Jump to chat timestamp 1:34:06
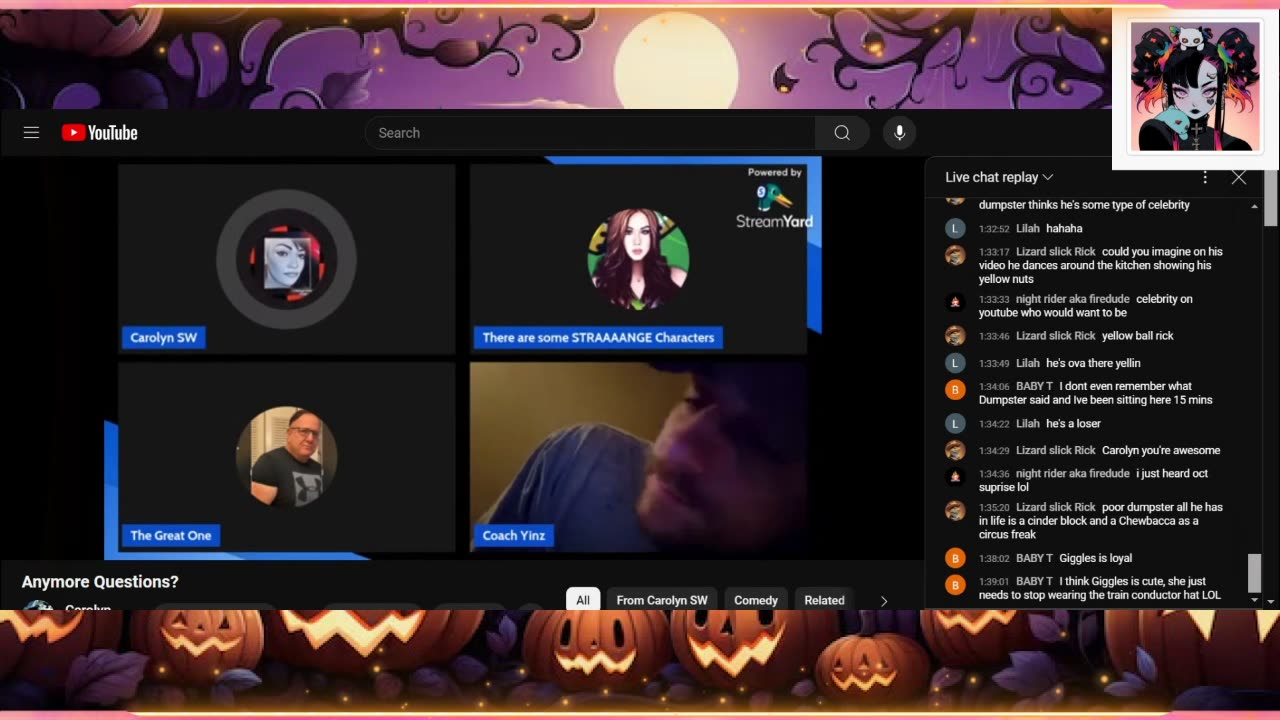 pyautogui.click(x=994, y=386)
